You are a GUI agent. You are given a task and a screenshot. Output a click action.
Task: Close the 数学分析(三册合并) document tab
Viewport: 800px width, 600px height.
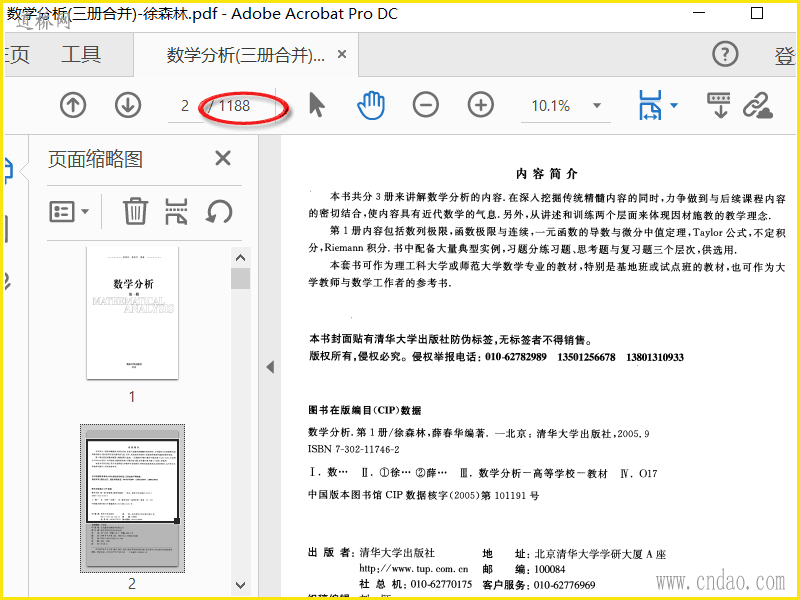point(342,54)
